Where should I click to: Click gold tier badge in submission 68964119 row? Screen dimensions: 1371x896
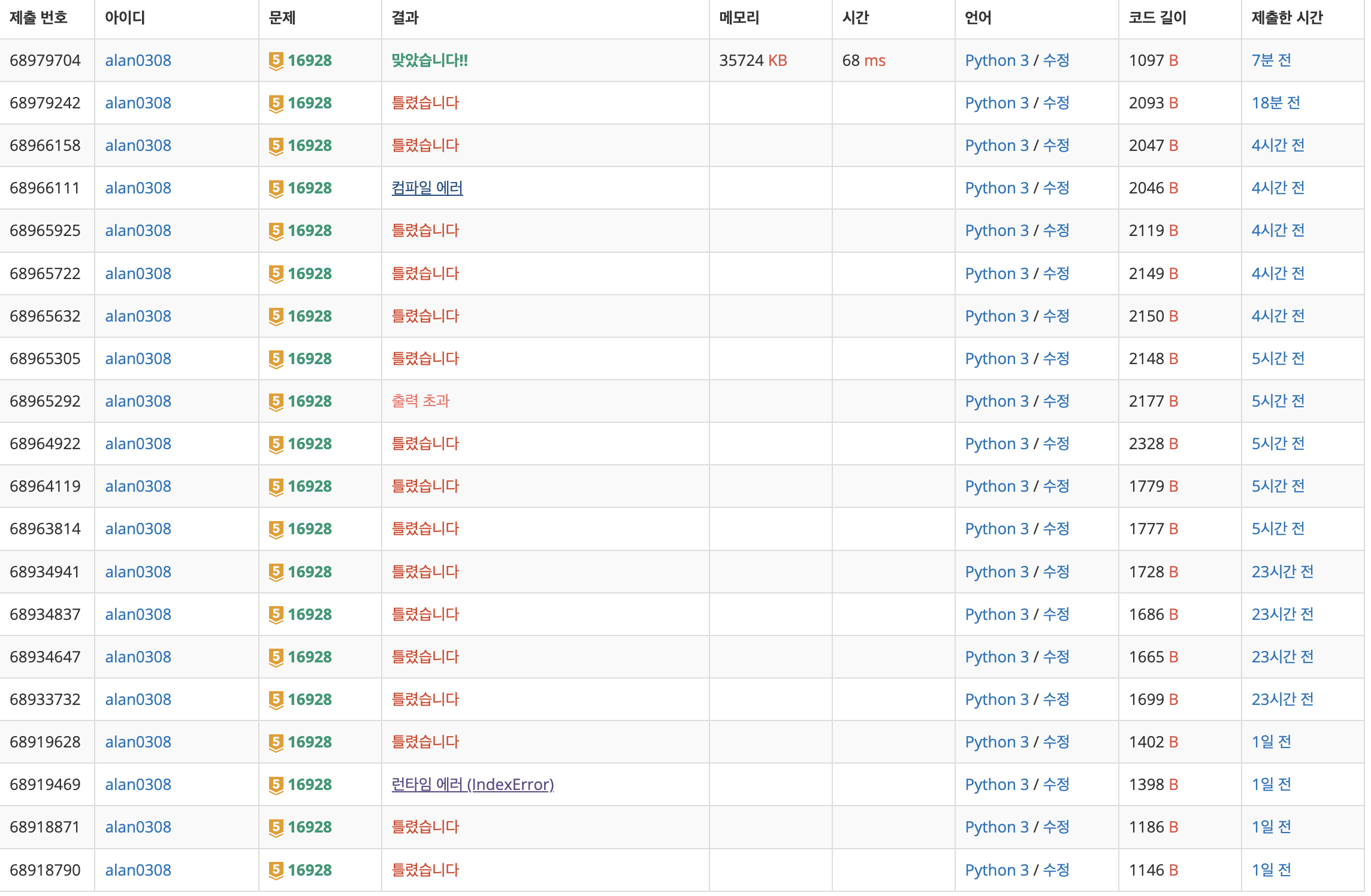[x=276, y=486]
